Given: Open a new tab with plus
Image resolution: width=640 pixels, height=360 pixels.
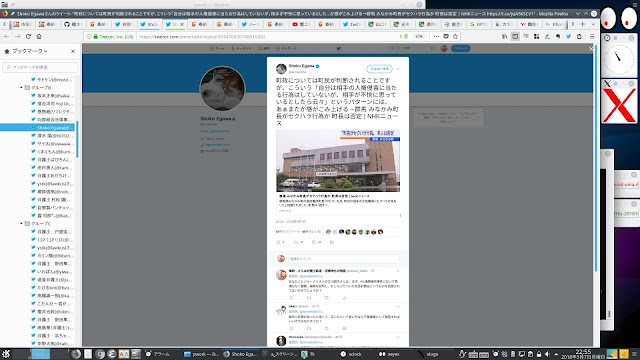Looking at the screenshot, I should pos(582,24).
